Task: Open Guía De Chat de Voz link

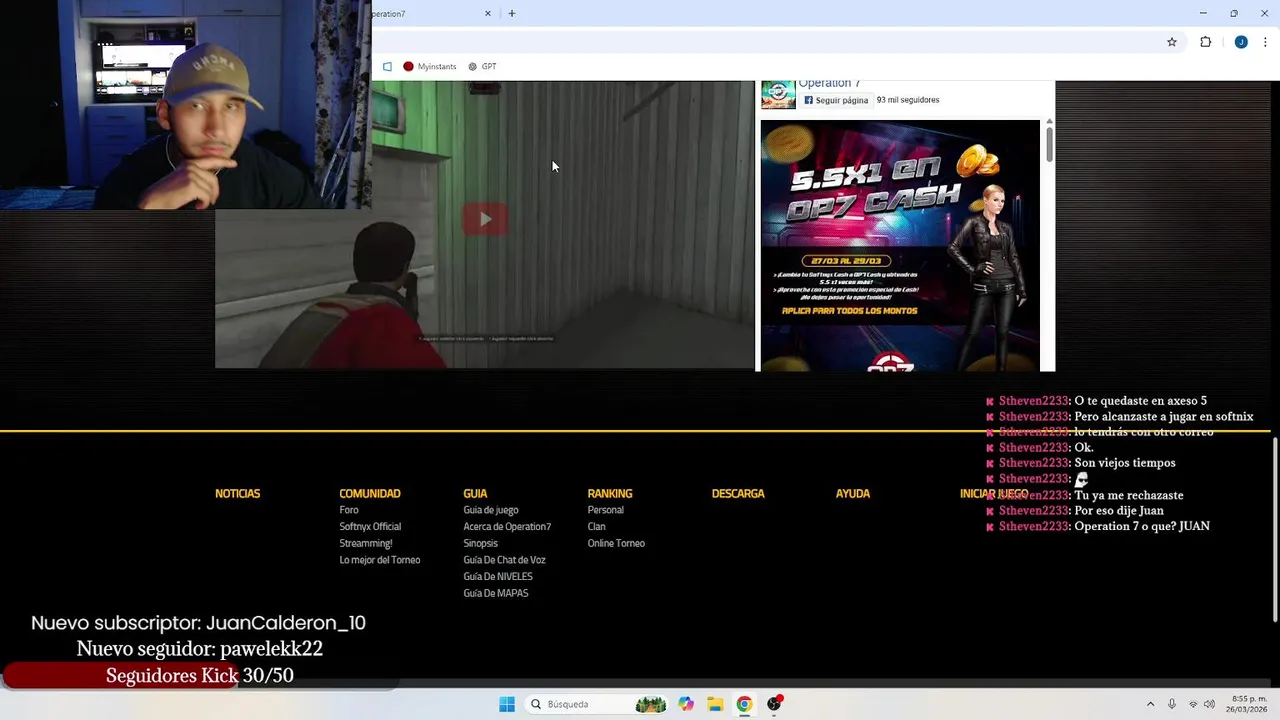Action: coord(504,560)
